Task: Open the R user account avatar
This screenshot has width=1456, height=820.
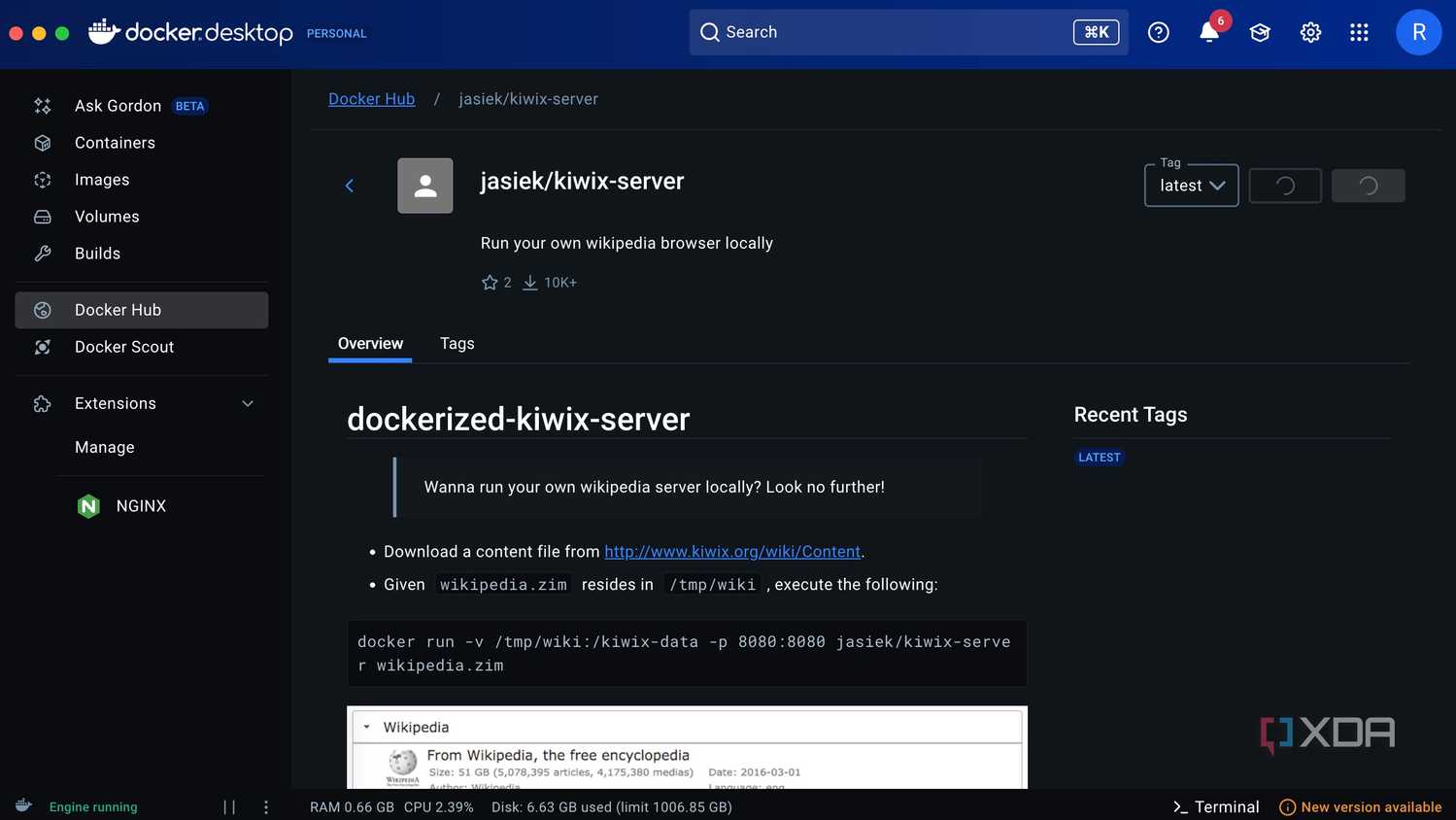Action: tap(1419, 32)
